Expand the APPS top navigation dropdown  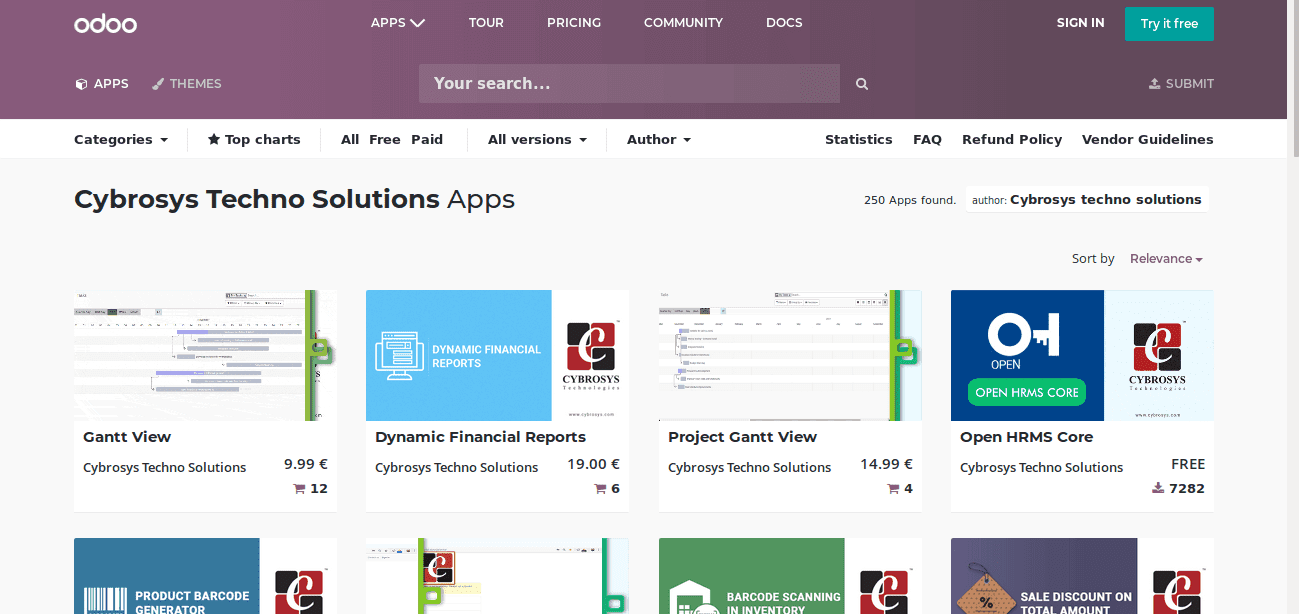[398, 23]
